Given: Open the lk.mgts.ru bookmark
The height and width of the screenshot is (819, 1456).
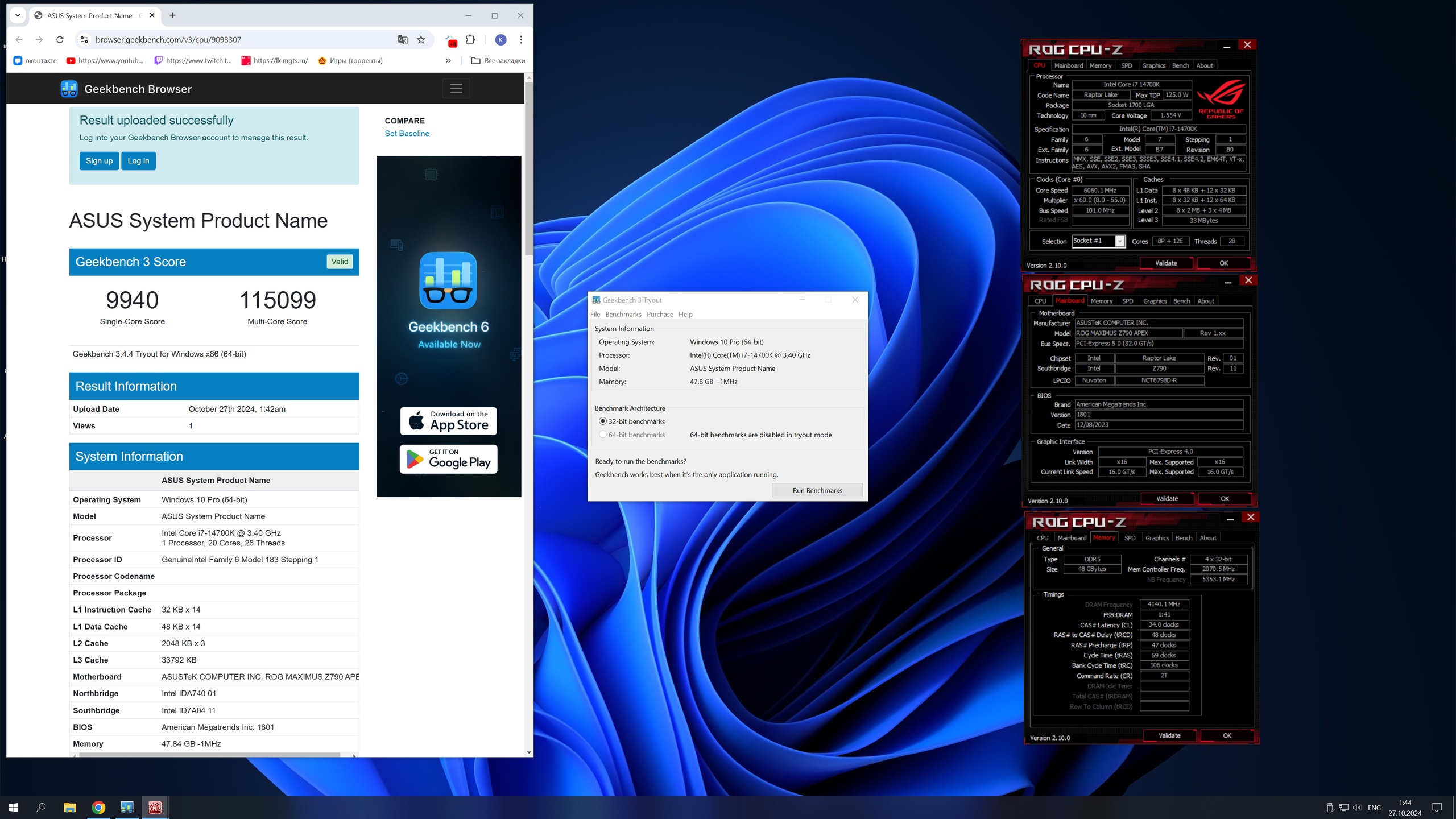Looking at the screenshot, I should [275, 60].
